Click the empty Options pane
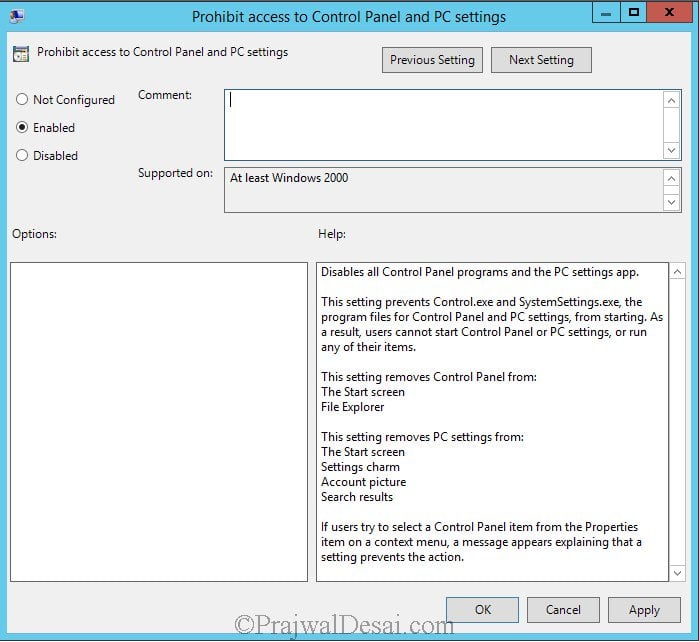Screen dimensions: 699x642 pos(159,422)
